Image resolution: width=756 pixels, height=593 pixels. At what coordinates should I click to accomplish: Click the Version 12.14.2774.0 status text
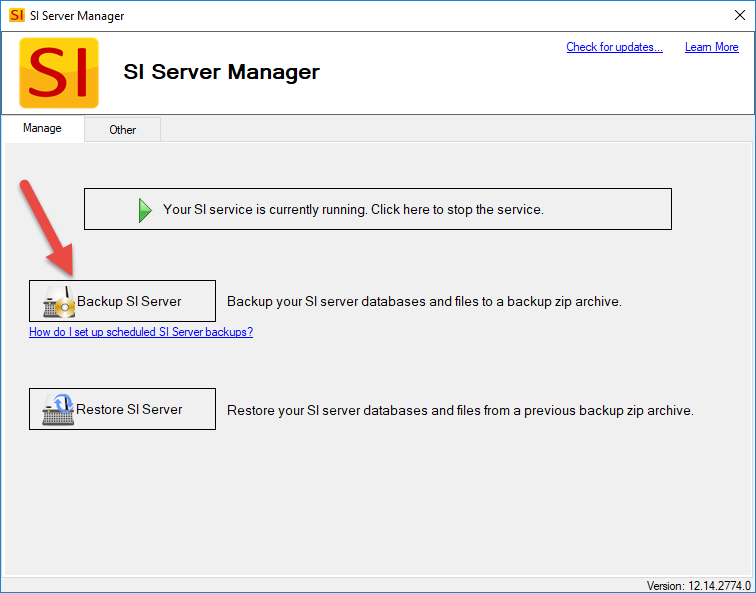pos(698,585)
